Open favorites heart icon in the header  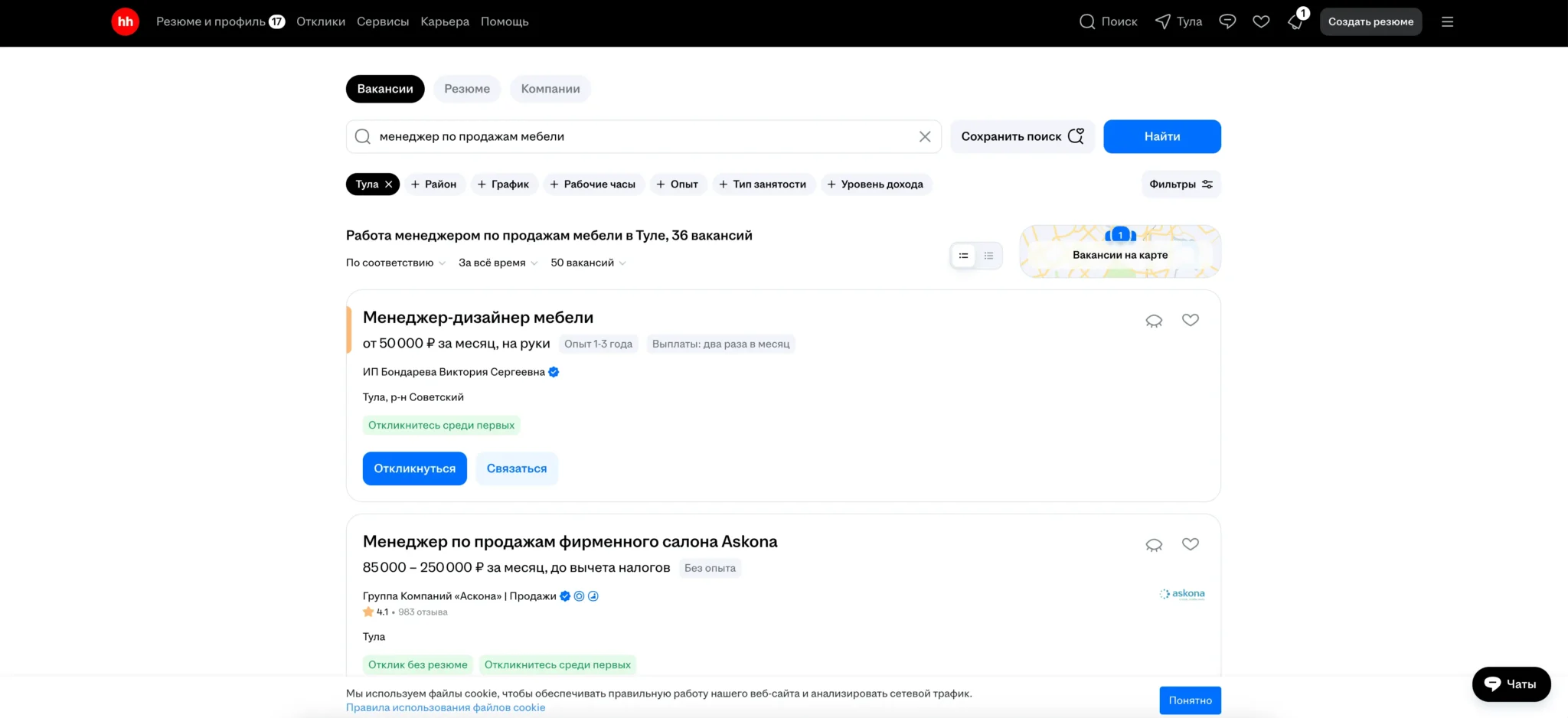[1261, 21]
